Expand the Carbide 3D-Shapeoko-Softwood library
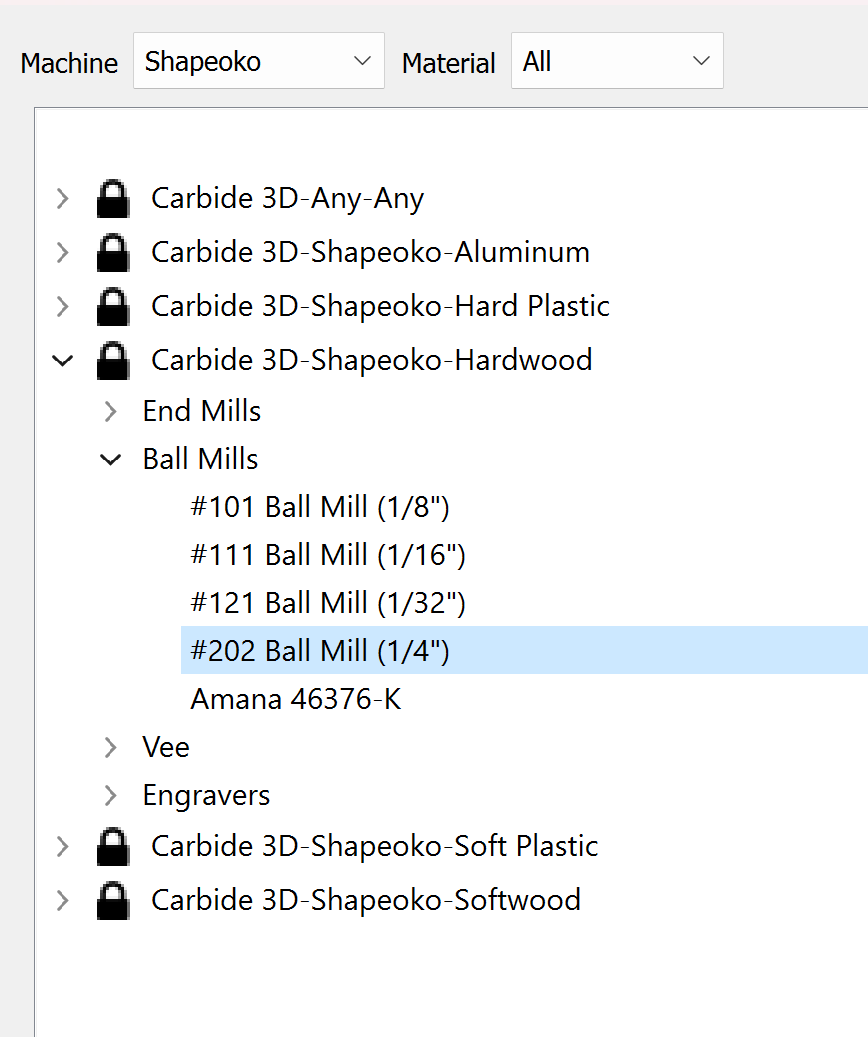This screenshot has width=868, height=1037. (x=63, y=900)
